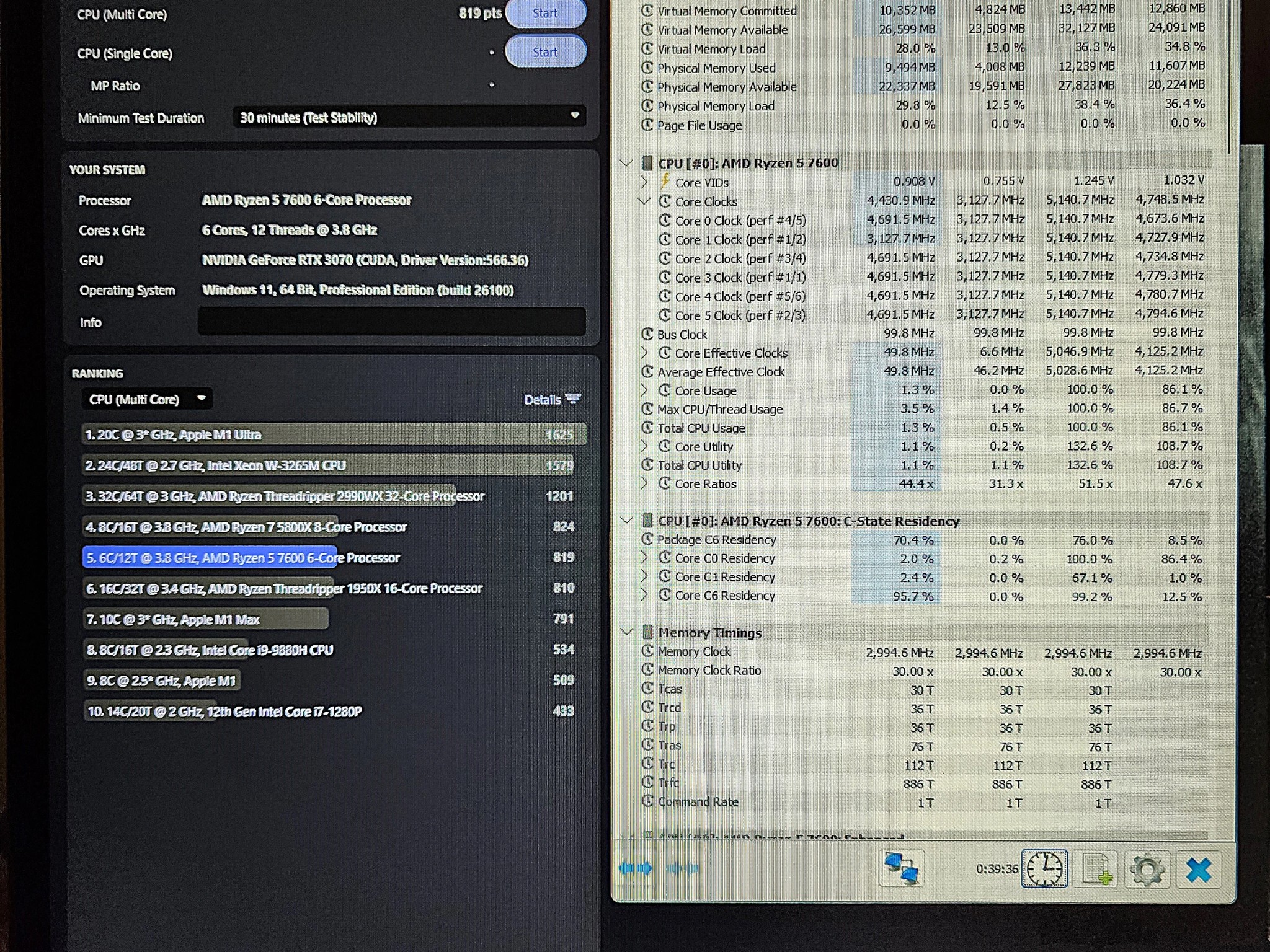
Task: Start the CPU Multi Core benchmark
Action: click(545, 13)
